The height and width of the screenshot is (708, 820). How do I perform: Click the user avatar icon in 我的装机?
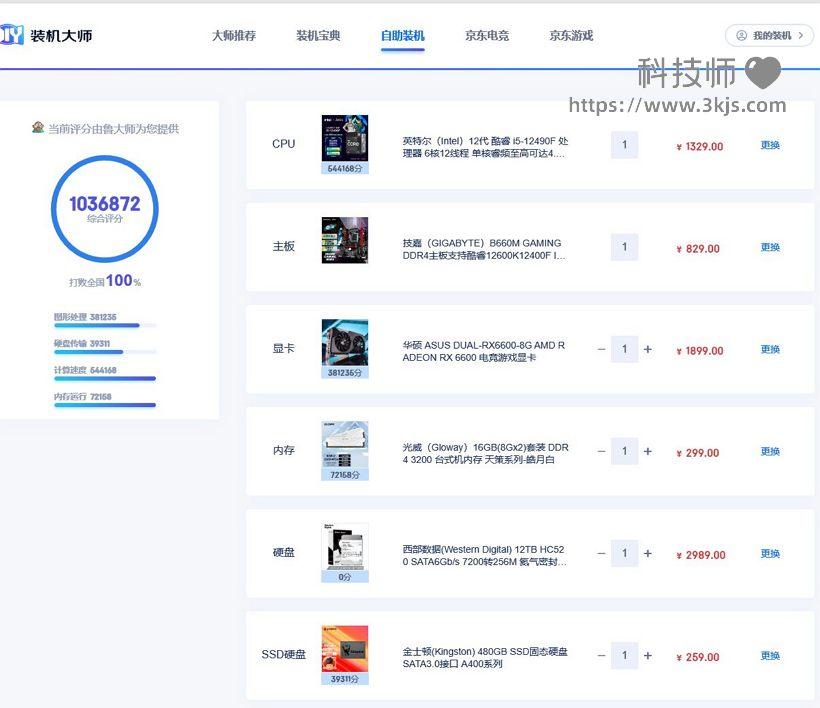pos(741,36)
